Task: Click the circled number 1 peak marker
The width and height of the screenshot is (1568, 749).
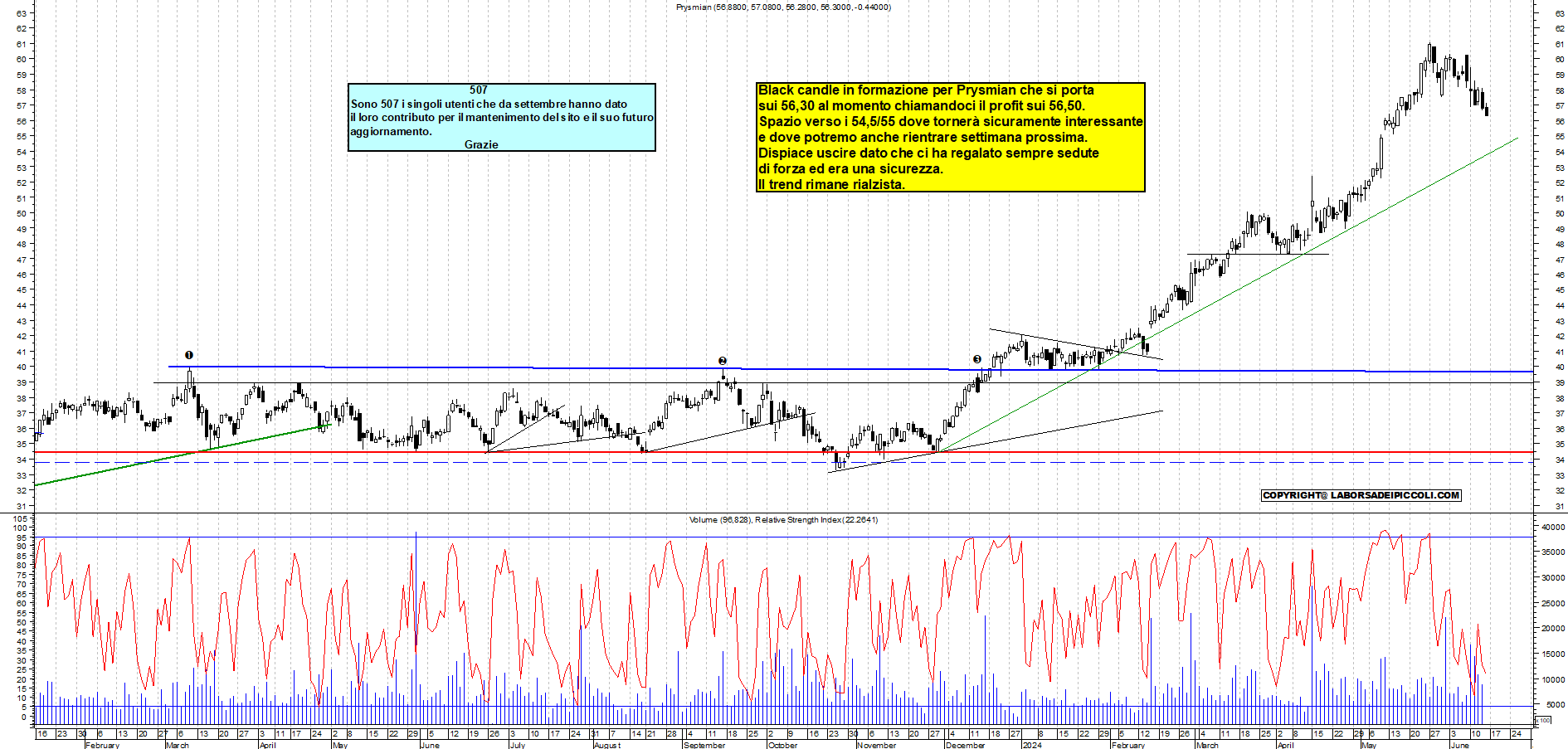Action: 189,355
